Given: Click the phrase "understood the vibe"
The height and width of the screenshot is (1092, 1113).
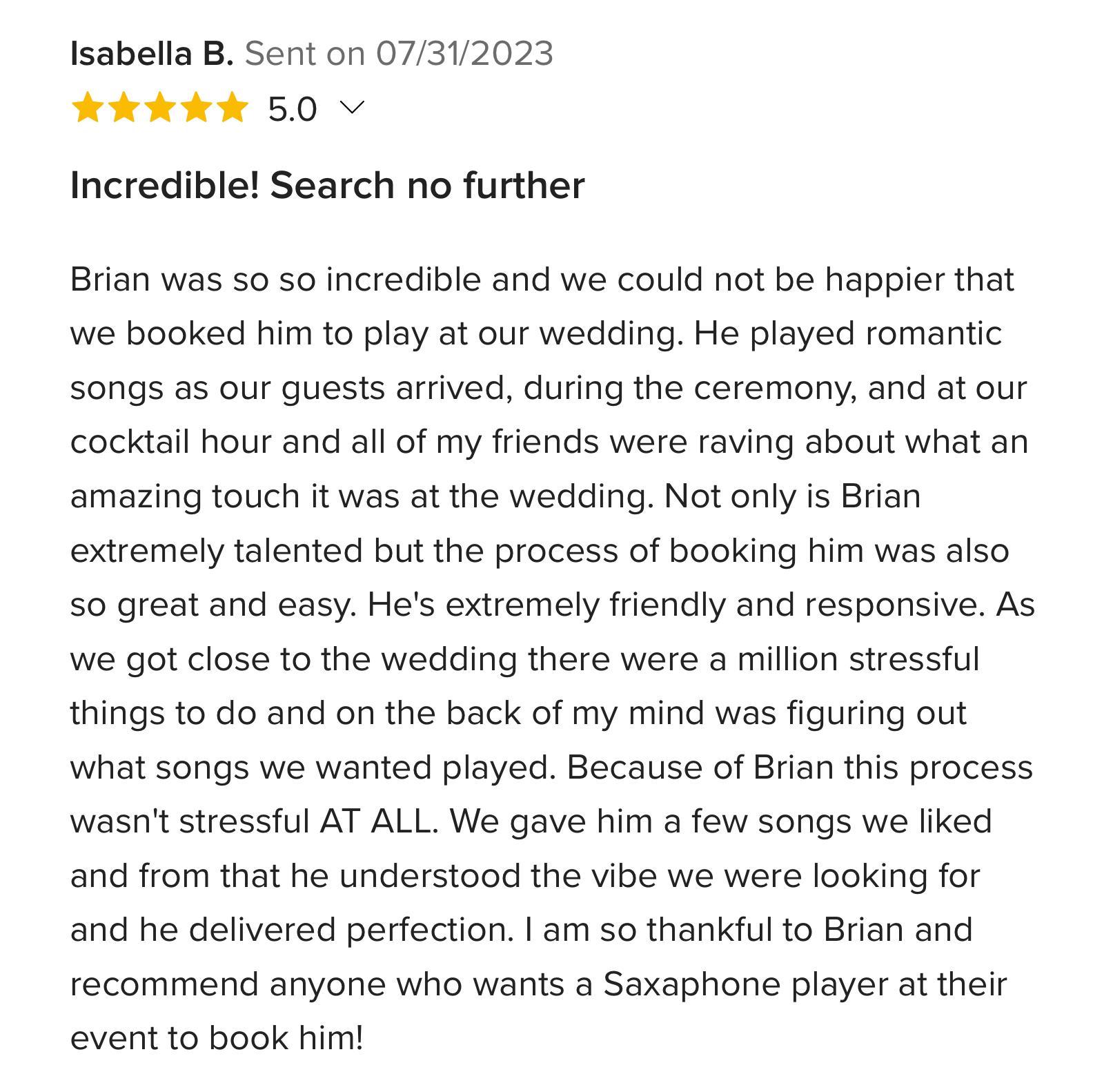Looking at the screenshot, I should (498, 876).
